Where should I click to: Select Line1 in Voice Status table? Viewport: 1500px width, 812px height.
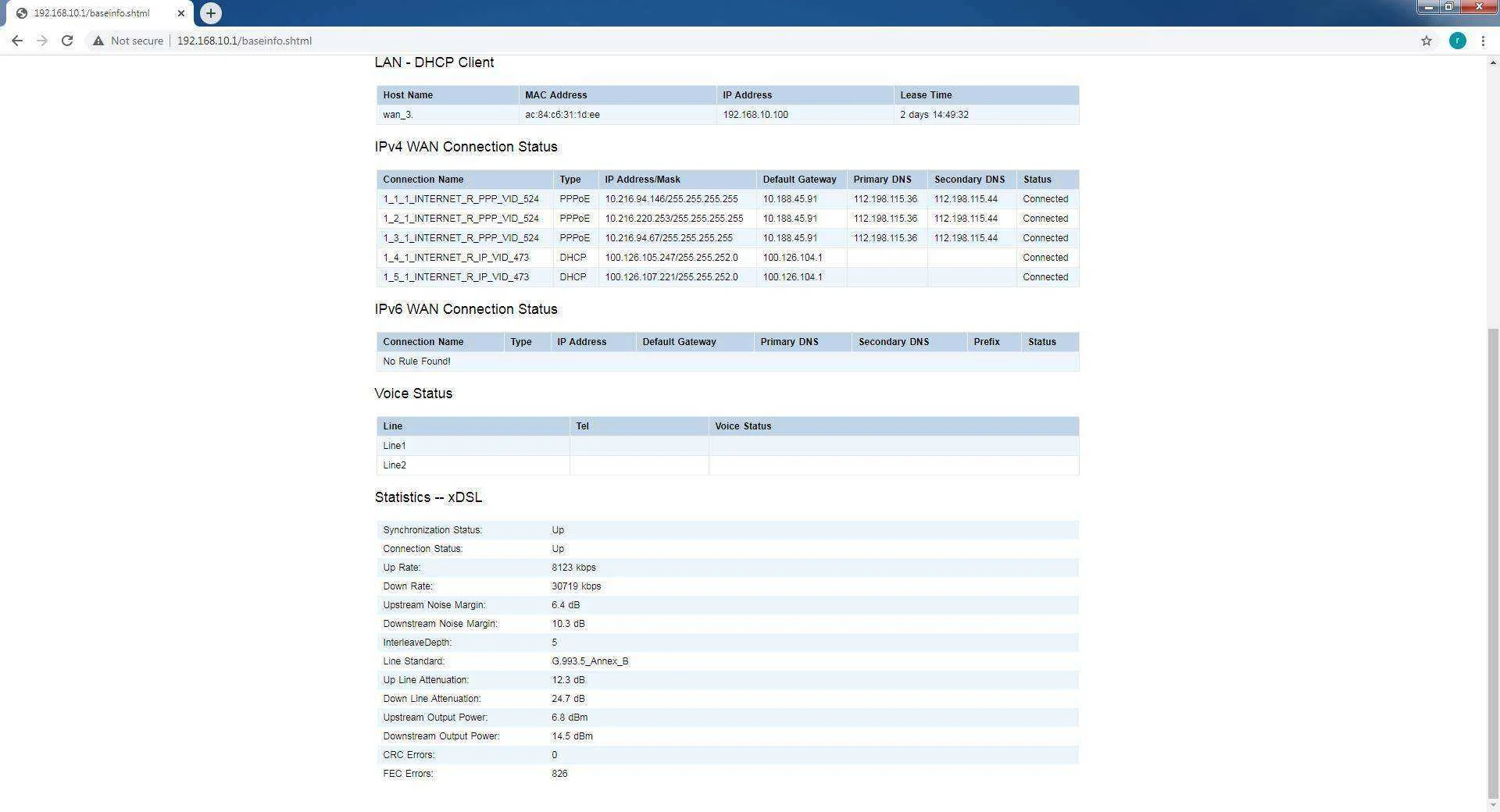click(395, 446)
